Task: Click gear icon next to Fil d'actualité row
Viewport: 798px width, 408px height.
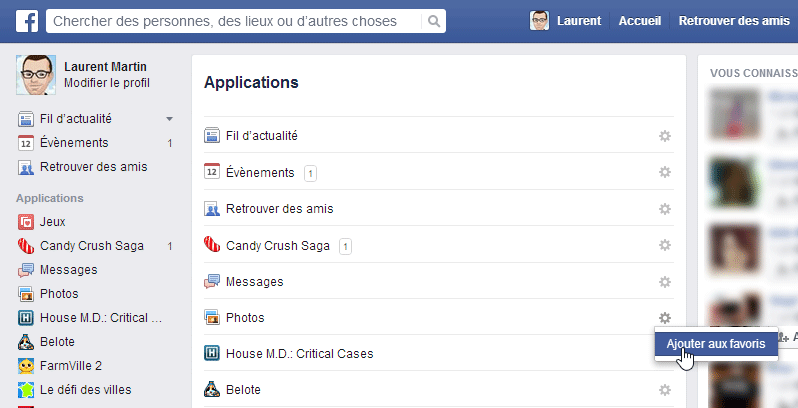Action: pos(665,136)
